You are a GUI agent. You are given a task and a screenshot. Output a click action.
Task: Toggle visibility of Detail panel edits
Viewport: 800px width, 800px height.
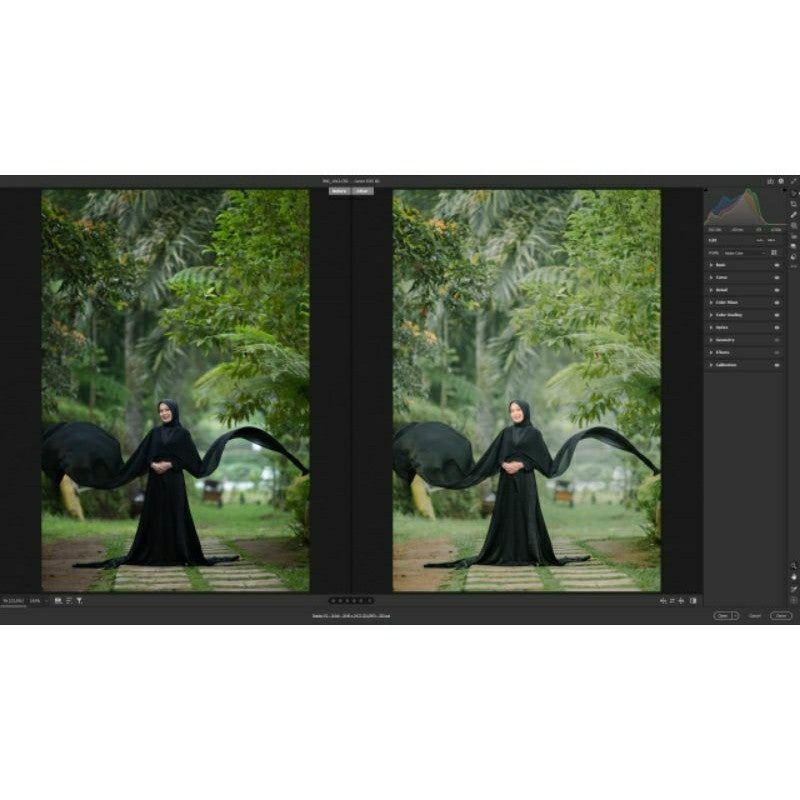(777, 290)
